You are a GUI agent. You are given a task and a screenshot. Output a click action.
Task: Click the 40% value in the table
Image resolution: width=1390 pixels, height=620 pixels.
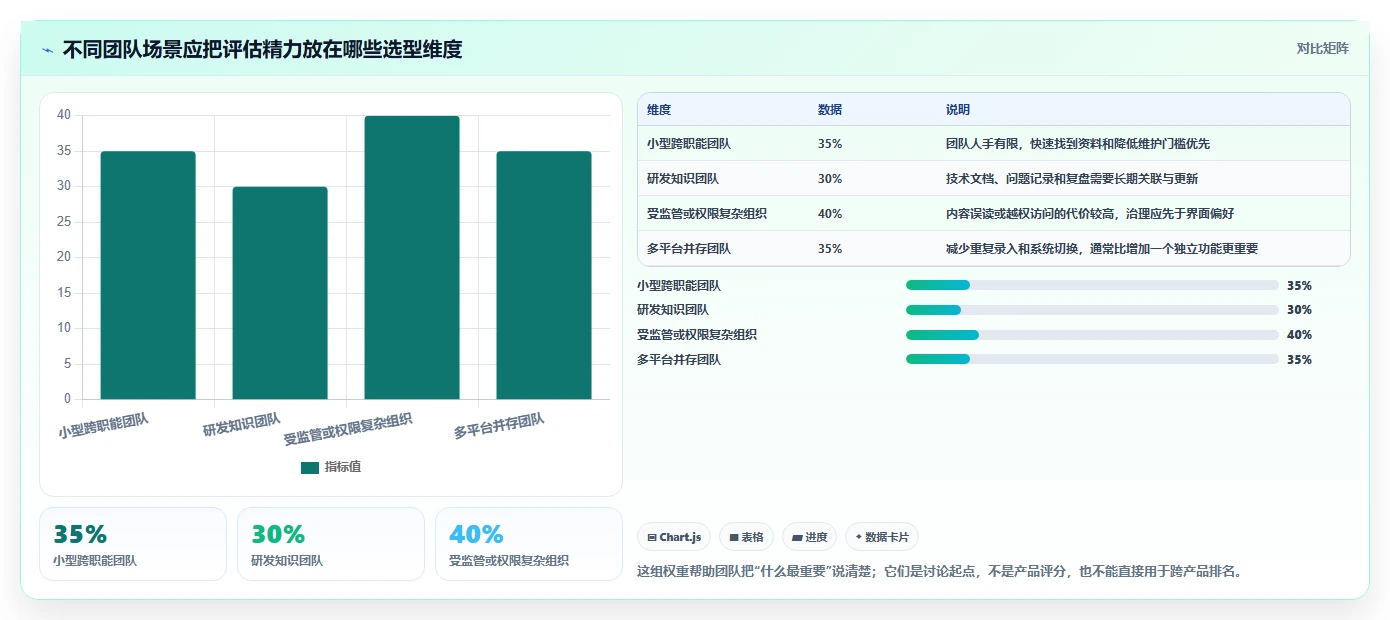tap(830, 214)
